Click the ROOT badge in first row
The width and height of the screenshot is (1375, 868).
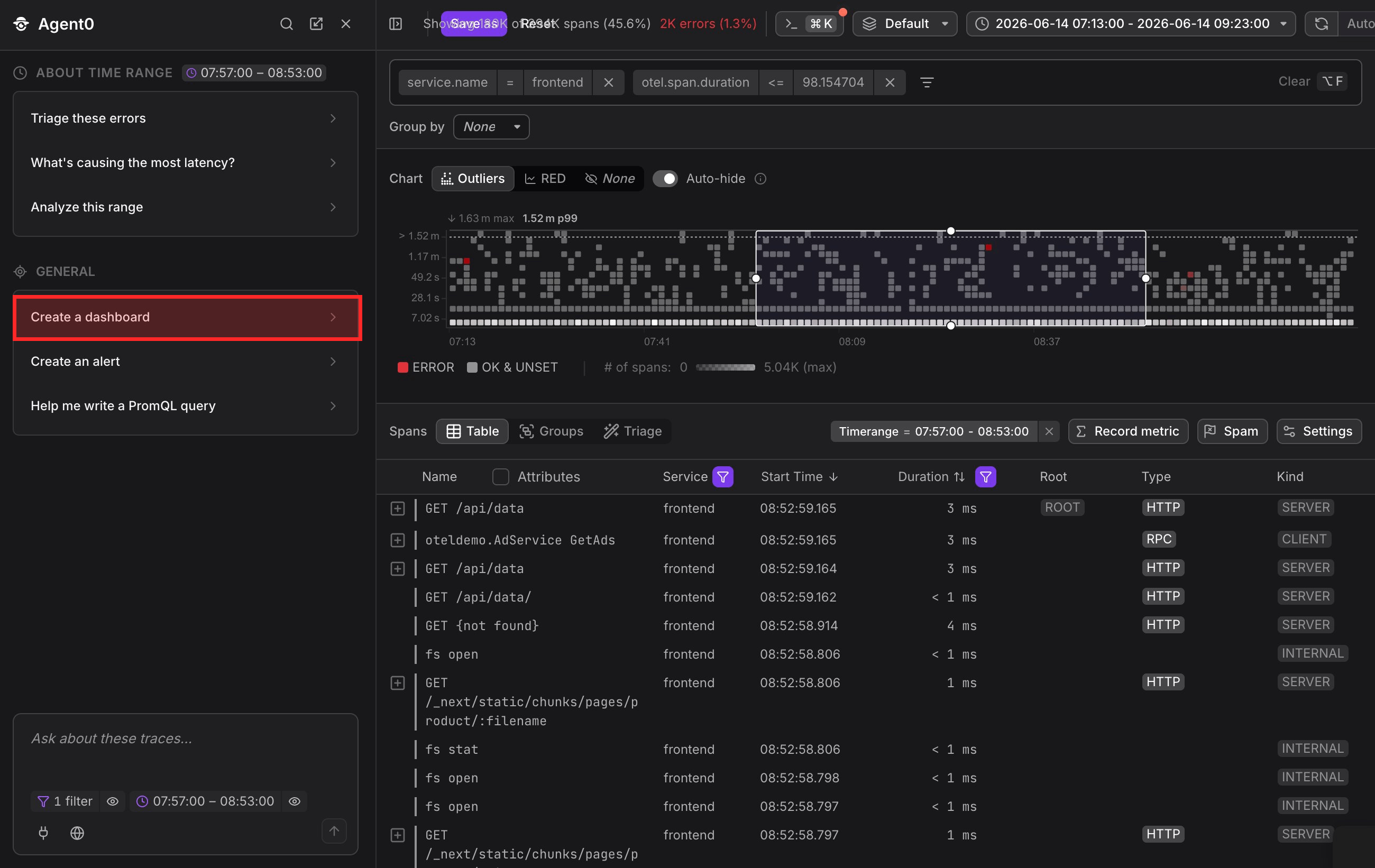(1061, 507)
